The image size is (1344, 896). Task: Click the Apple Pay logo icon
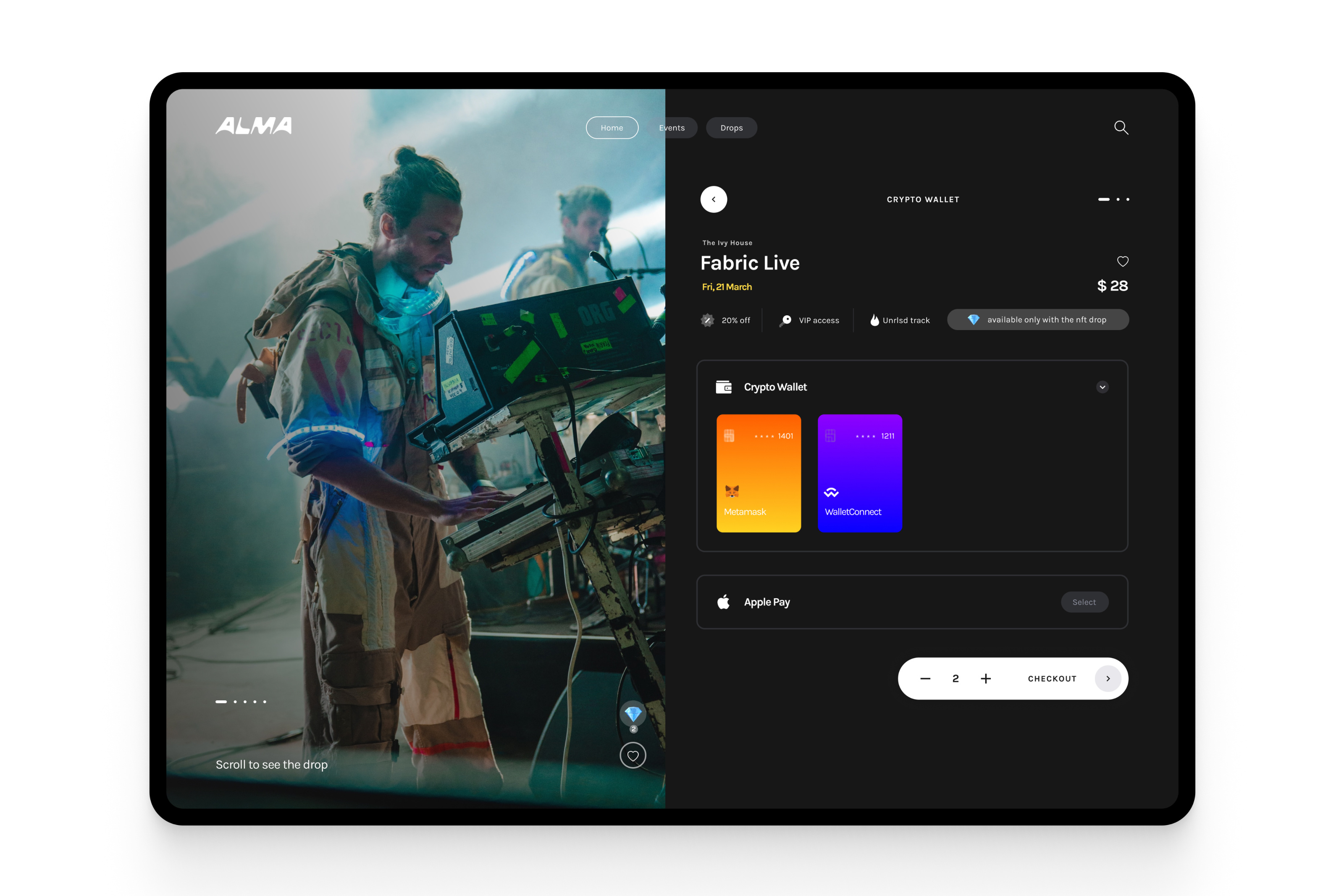point(723,602)
